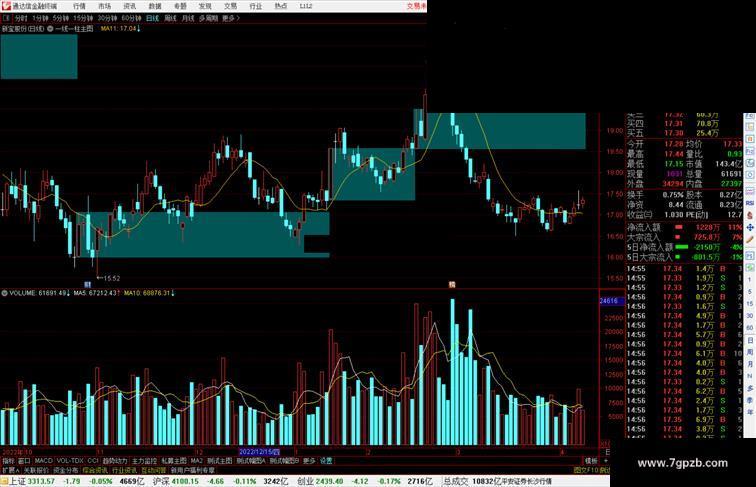756x487 pixels.
Task: Open the 综合资讯 tab
Action: pos(95,470)
